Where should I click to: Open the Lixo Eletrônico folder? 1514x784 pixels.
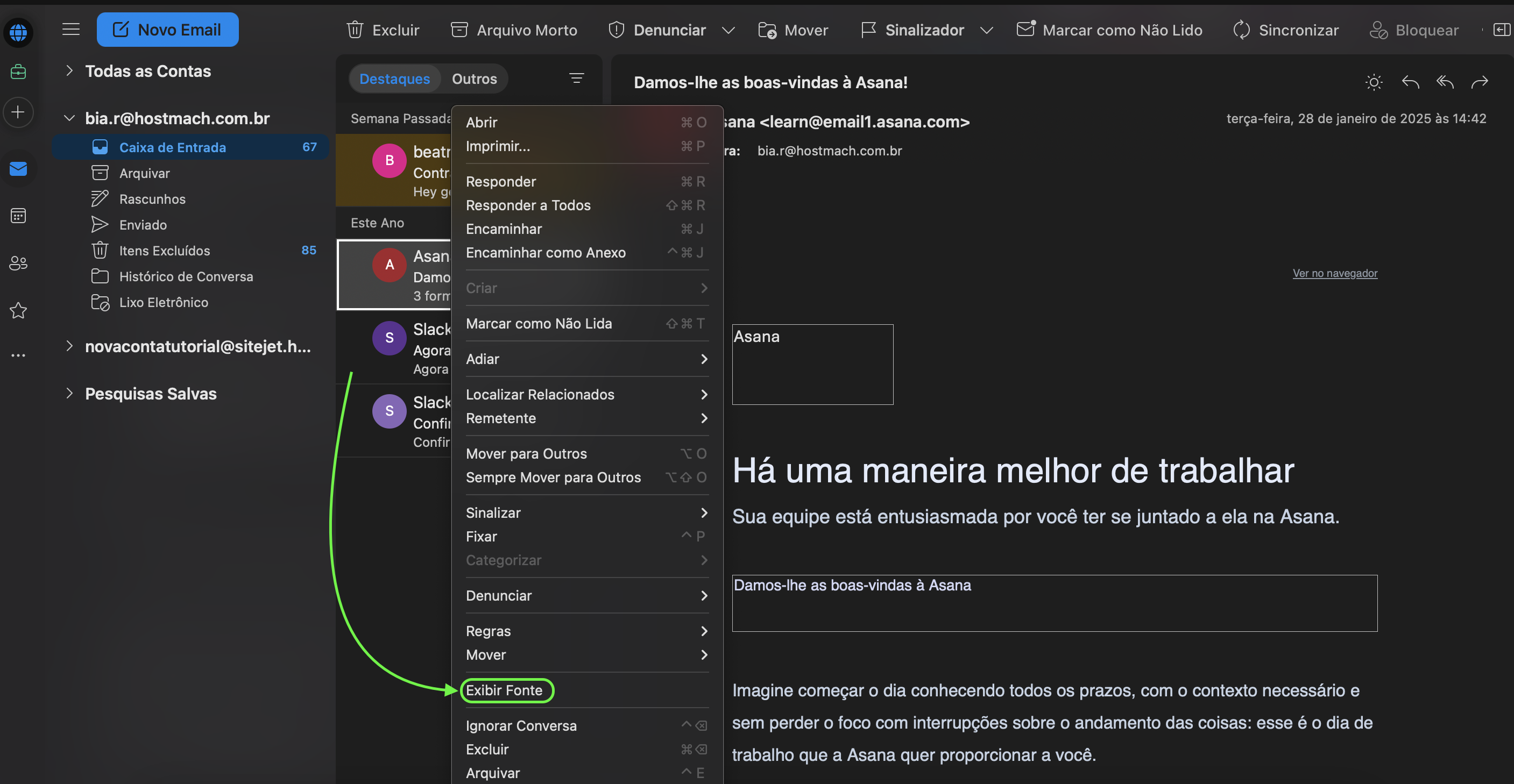pyautogui.click(x=191, y=302)
